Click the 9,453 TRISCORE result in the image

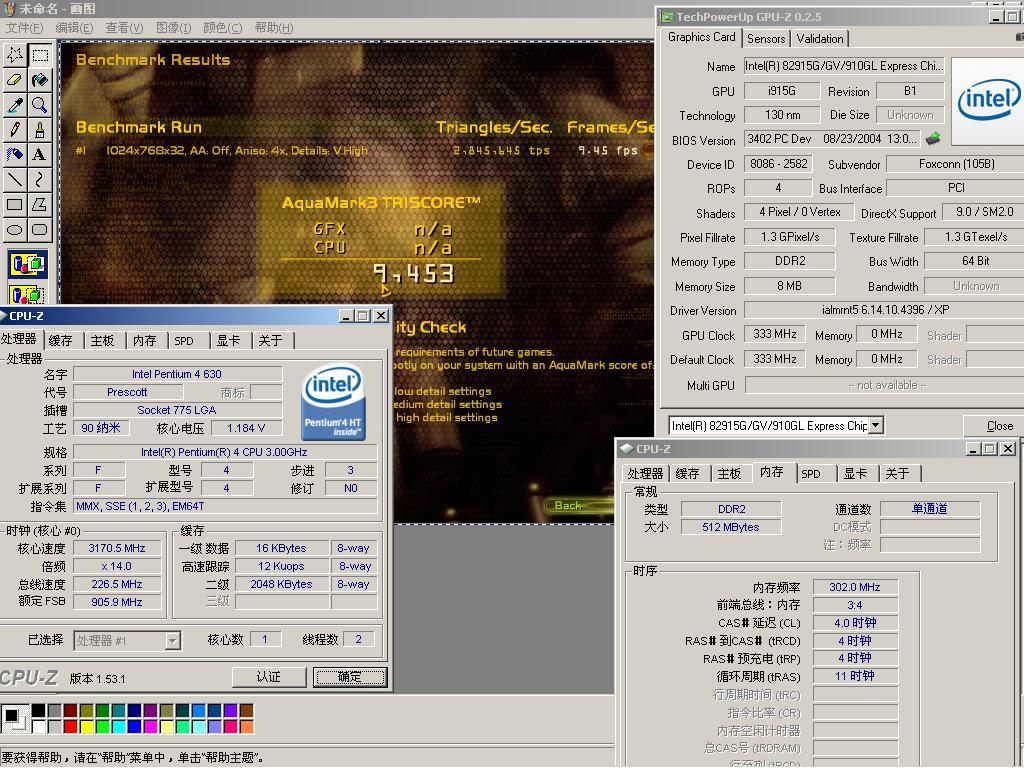(413, 274)
